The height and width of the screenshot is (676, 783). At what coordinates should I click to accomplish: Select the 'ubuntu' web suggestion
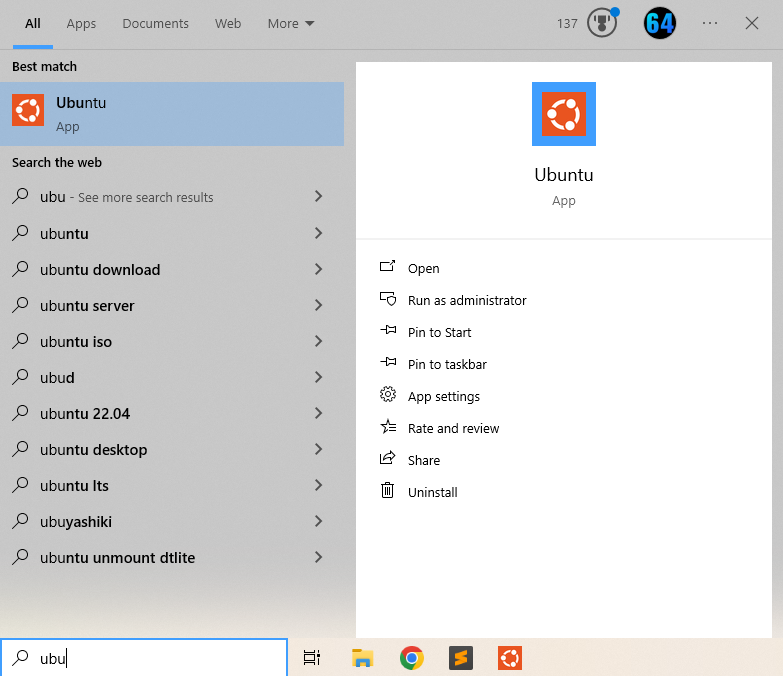tap(64, 234)
